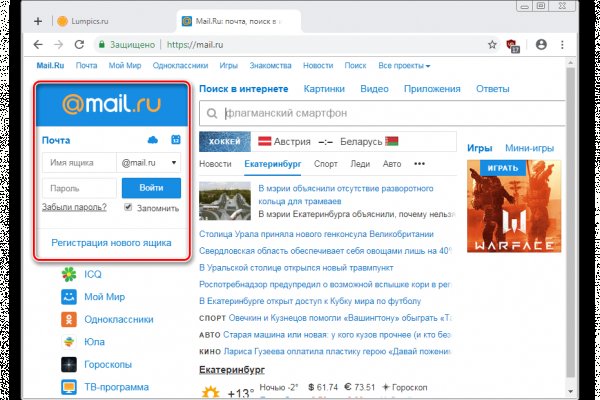Open the Одноклассники sidebar icon
Screen dimensions: 600x400
tap(69, 319)
